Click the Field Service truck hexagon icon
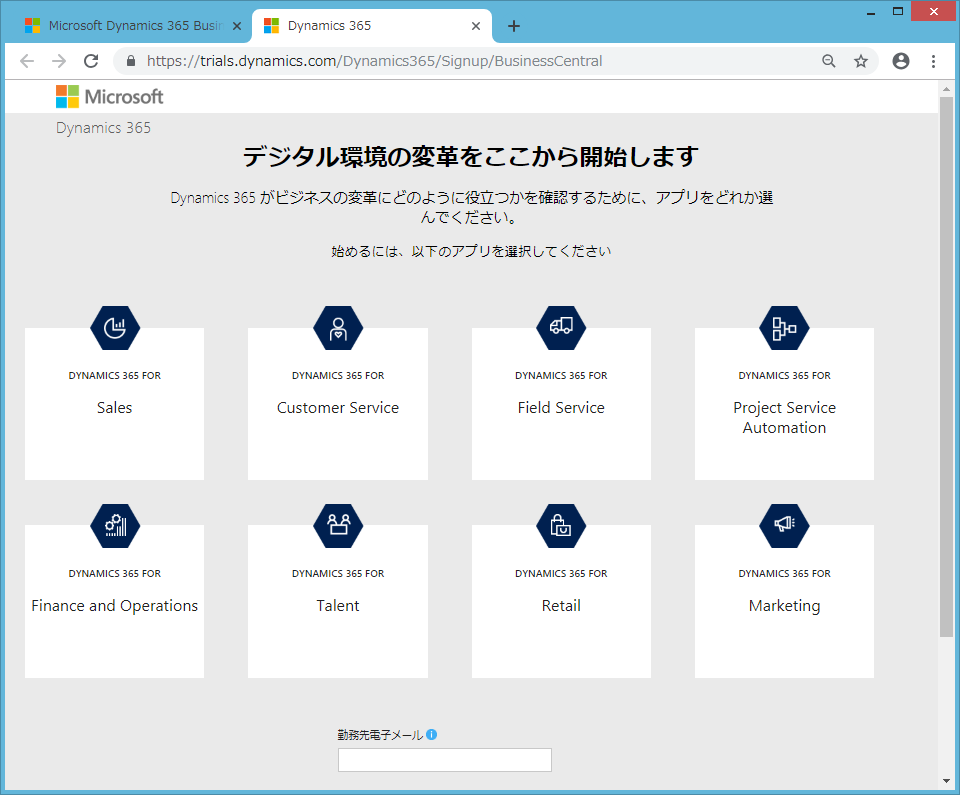The image size is (960, 795). pyautogui.click(x=561, y=328)
